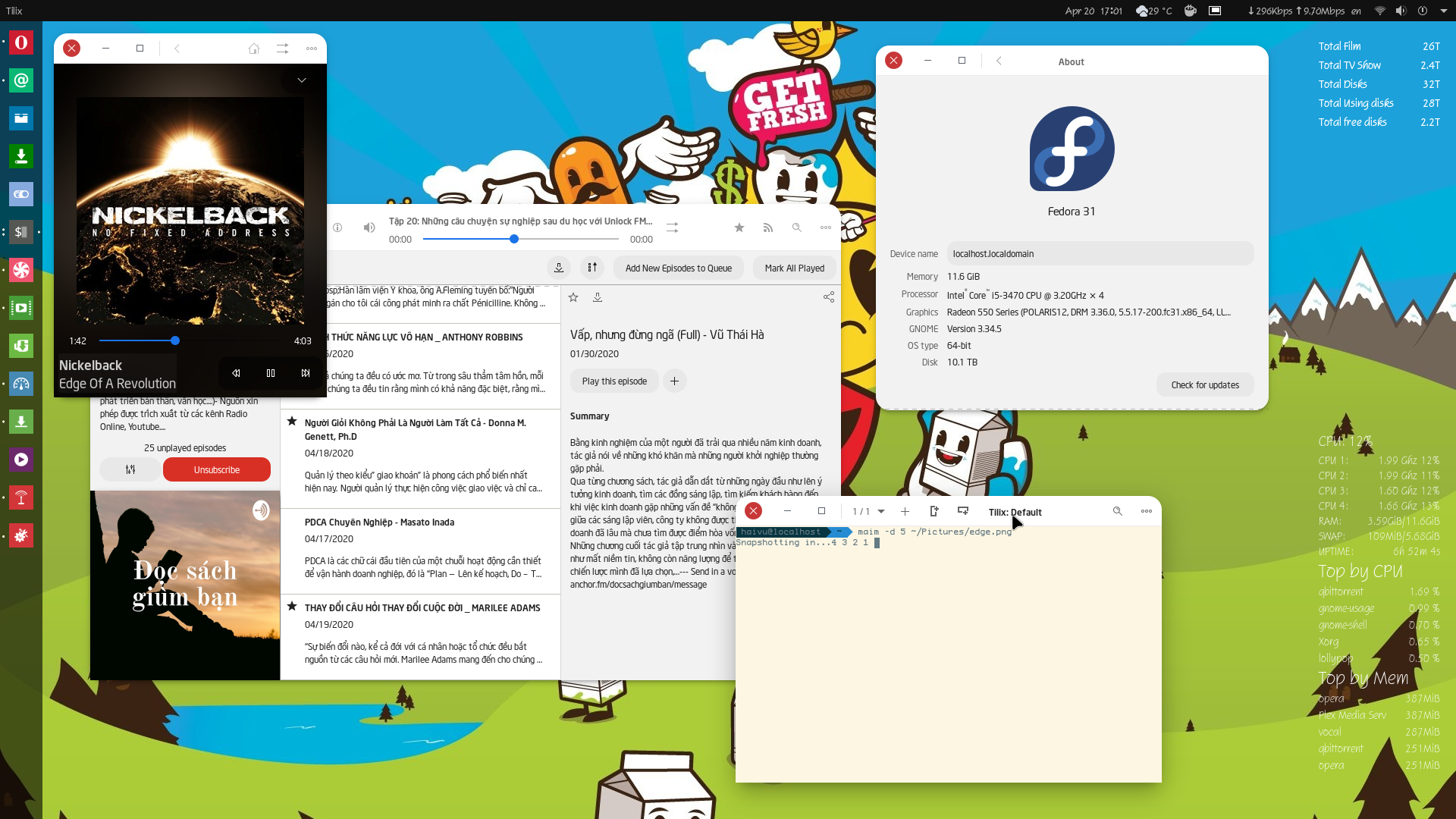Click the Device name field in About
Viewport: 1456px width, 819px height.
click(1100, 253)
